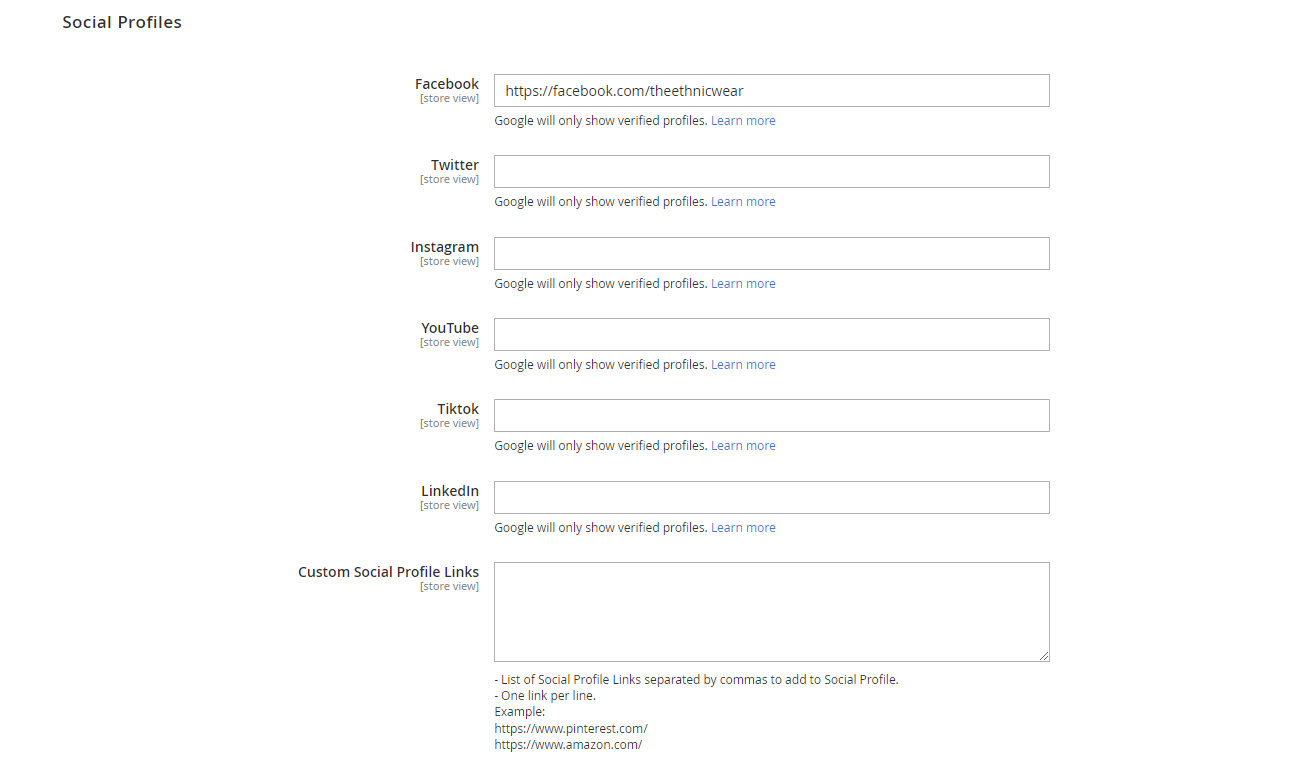Image resolution: width=1309 pixels, height=776 pixels.
Task: Click the textarea resize handle corner
Action: [1044, 656]
